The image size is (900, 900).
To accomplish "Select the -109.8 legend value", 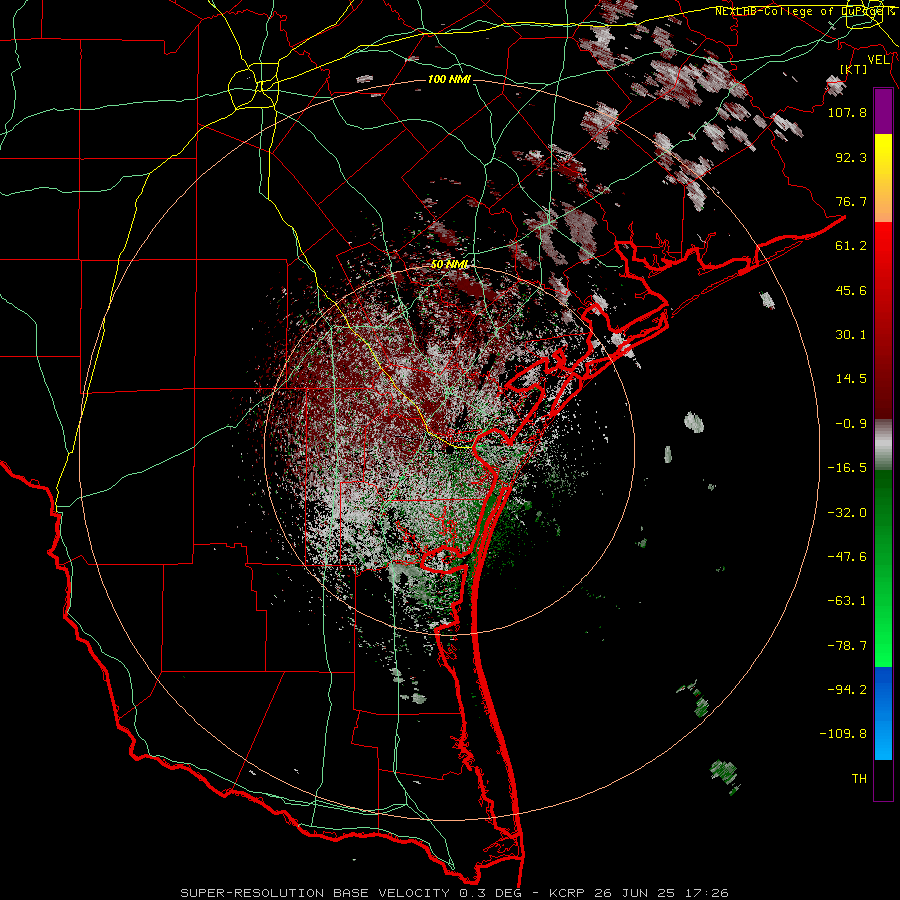I will (843, 734).
